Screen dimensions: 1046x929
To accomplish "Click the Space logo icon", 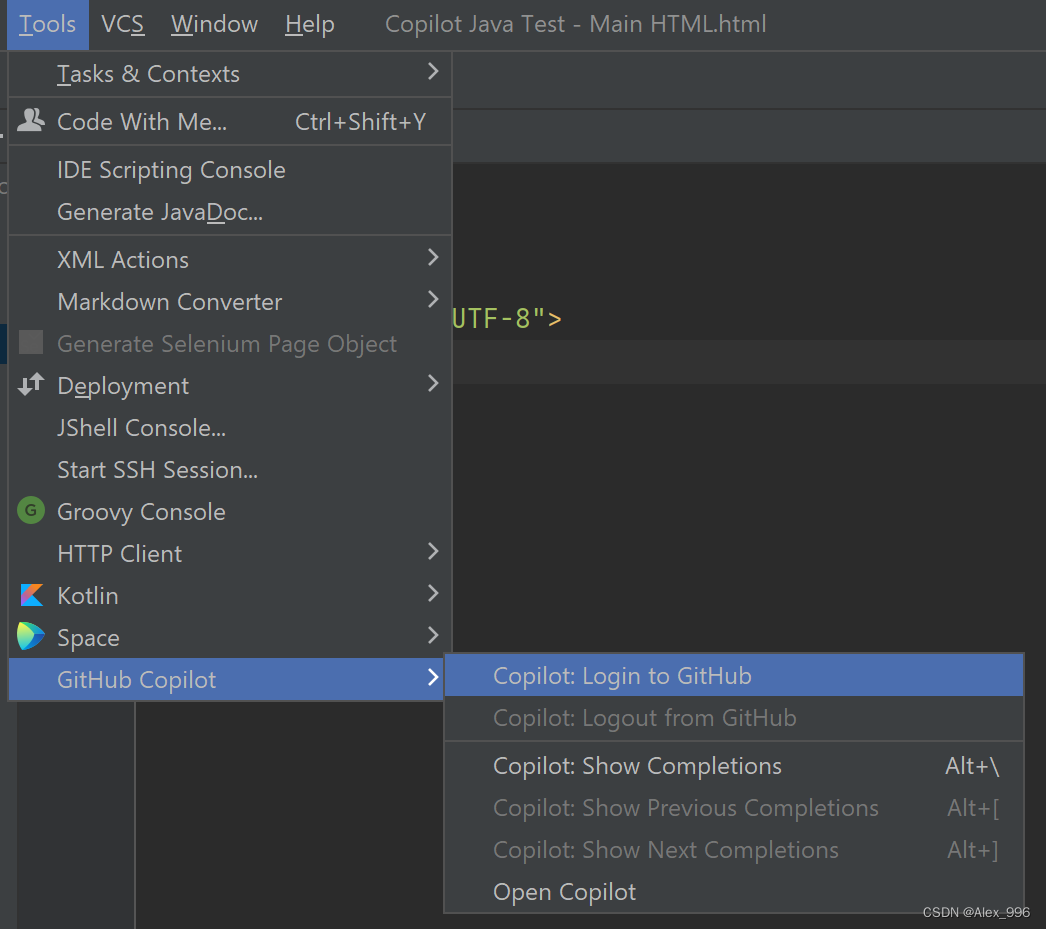I will click(31, 636).
